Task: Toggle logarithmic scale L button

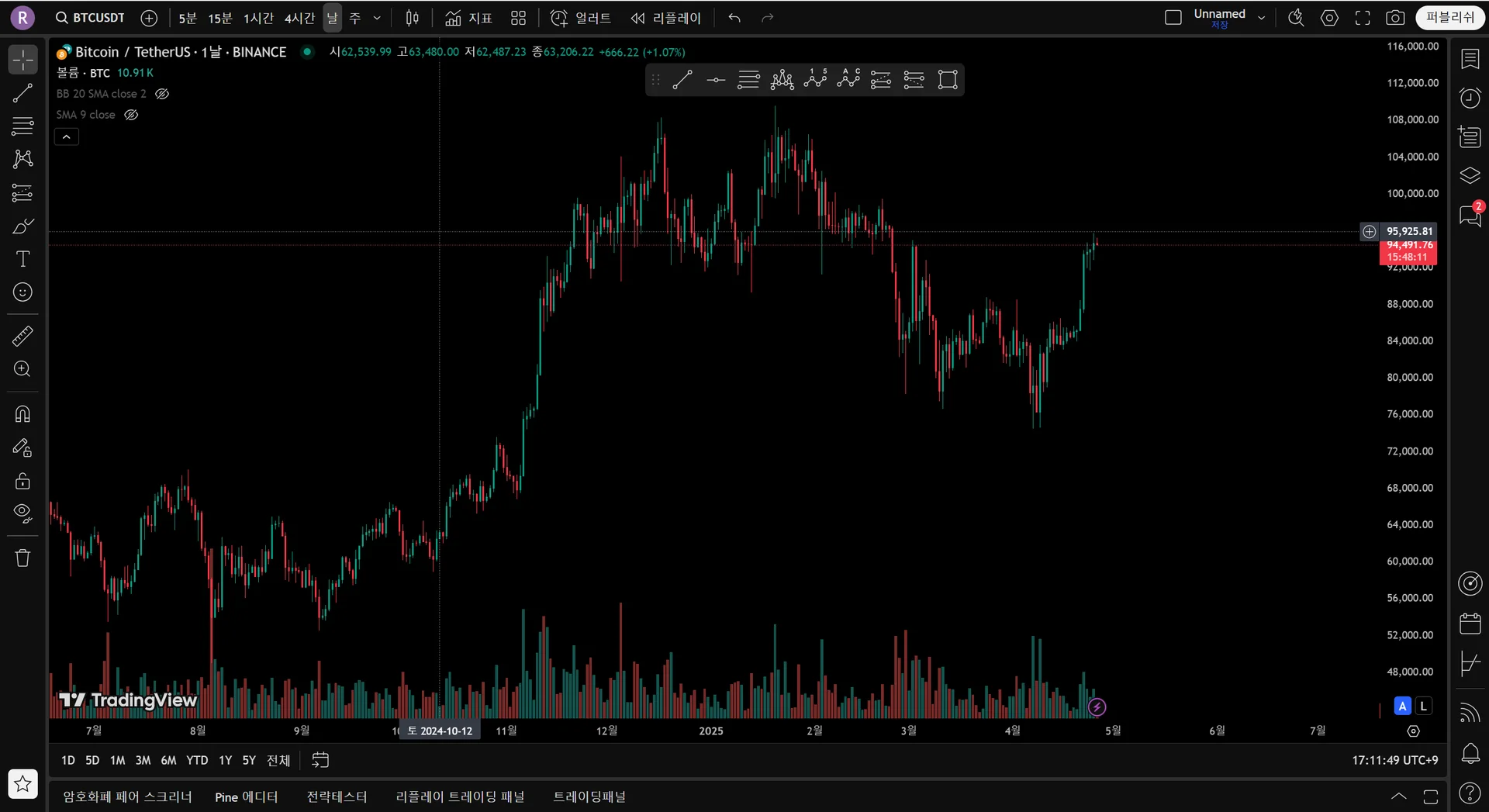Action: point(1423,706)
